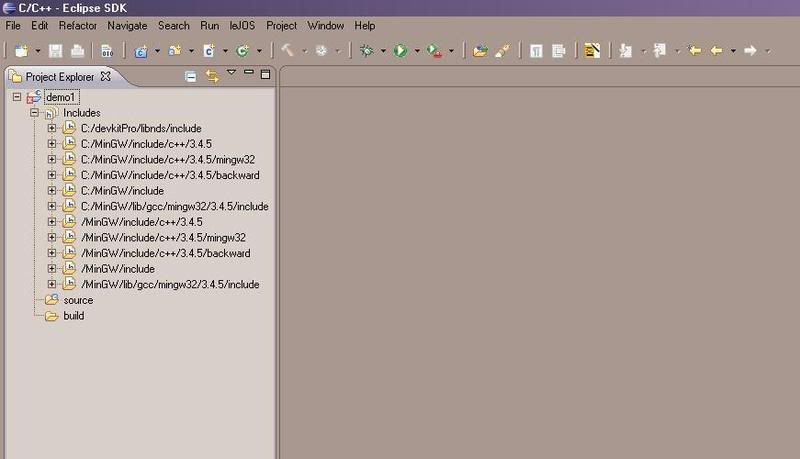Select the build folder
800x459 pixels.
tap(73, 316)
